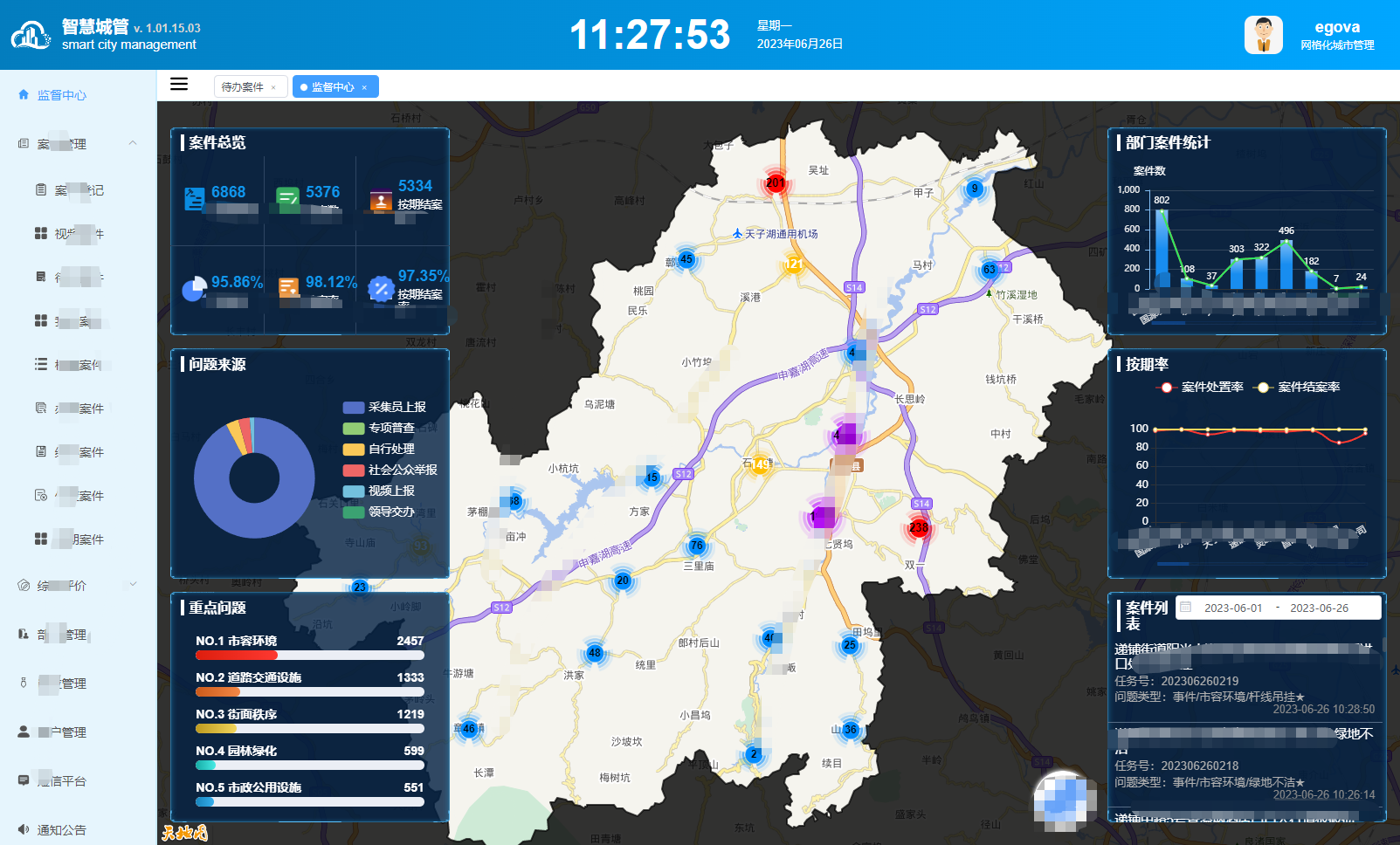Click start date field 2023-06-01
Screen dimensions: 1400x845
click(x=1232, y=608)
